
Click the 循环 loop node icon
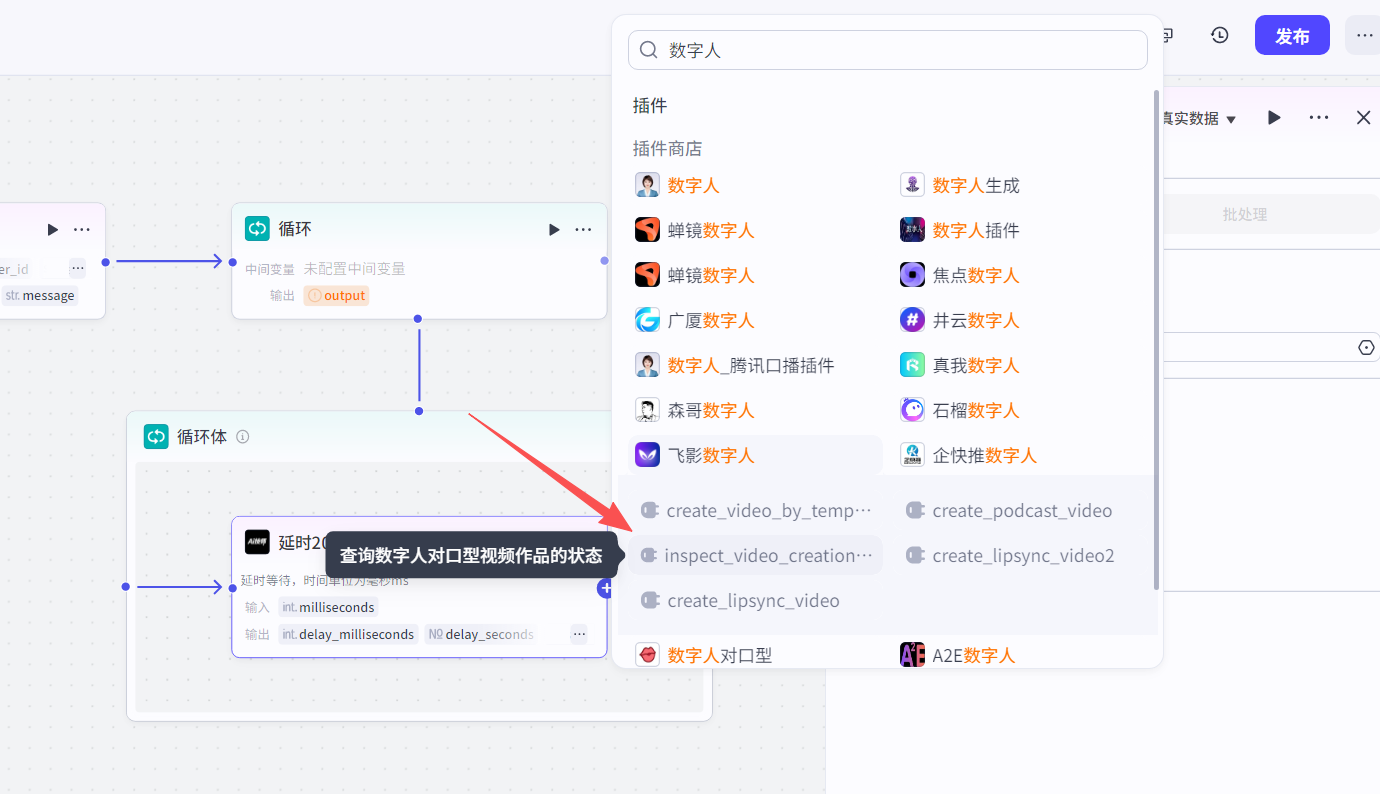point(257,229)
